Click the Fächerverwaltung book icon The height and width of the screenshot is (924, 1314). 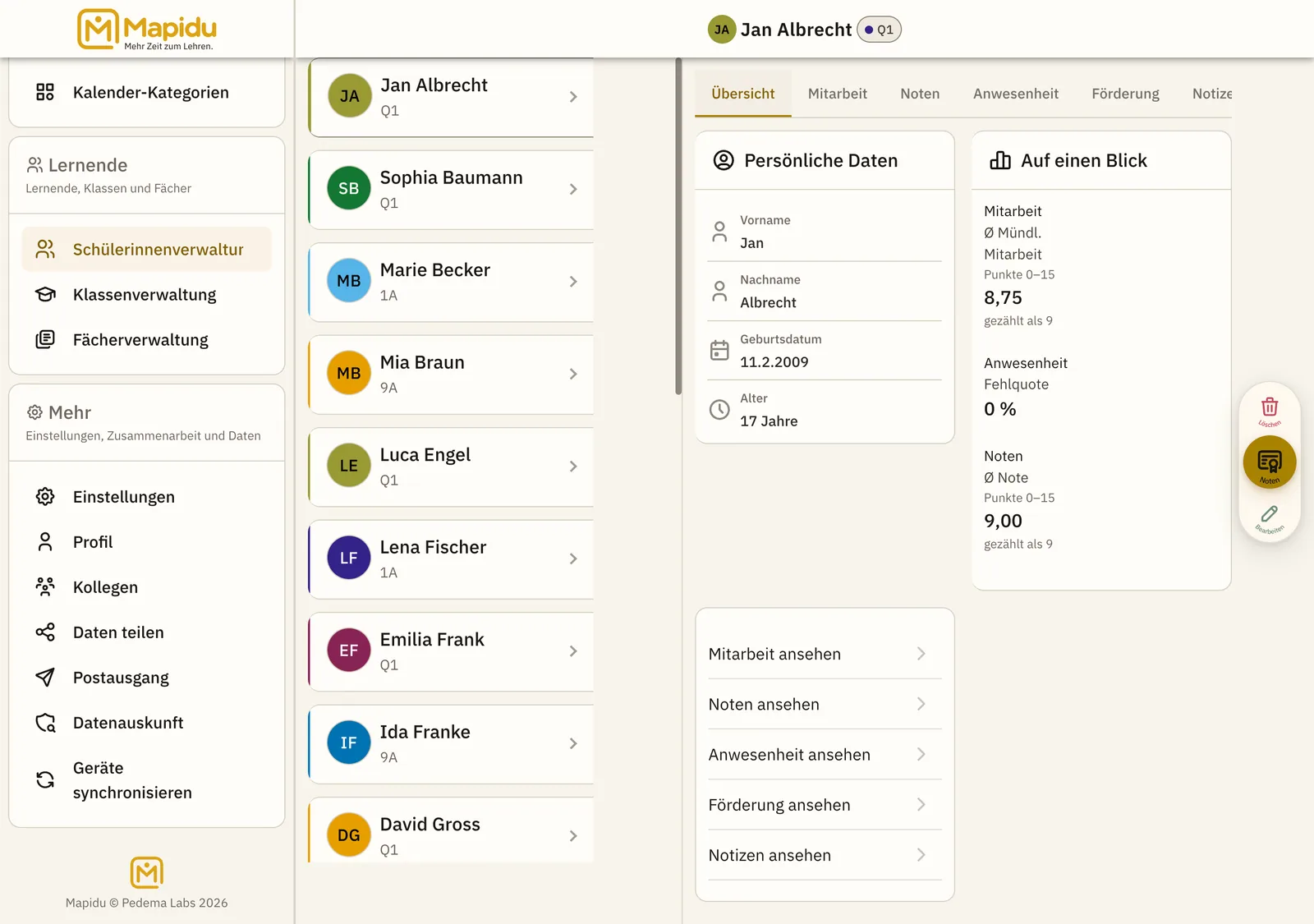(x=45, y=339)
